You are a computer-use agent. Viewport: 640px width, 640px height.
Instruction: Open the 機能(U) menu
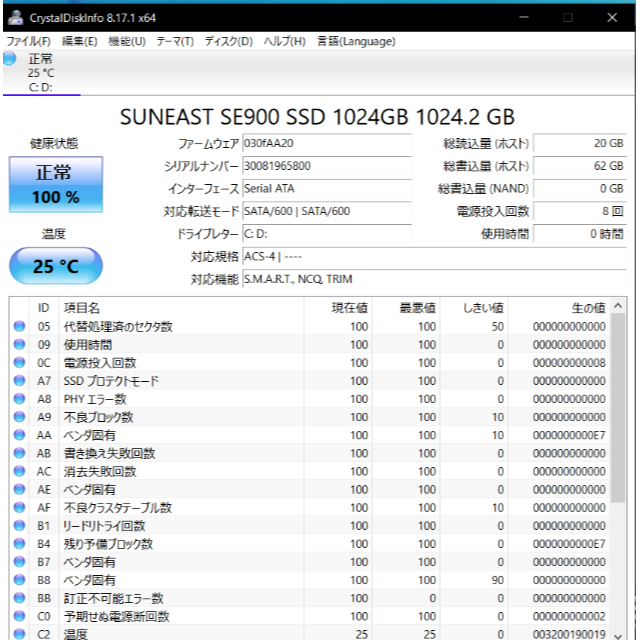127,41
